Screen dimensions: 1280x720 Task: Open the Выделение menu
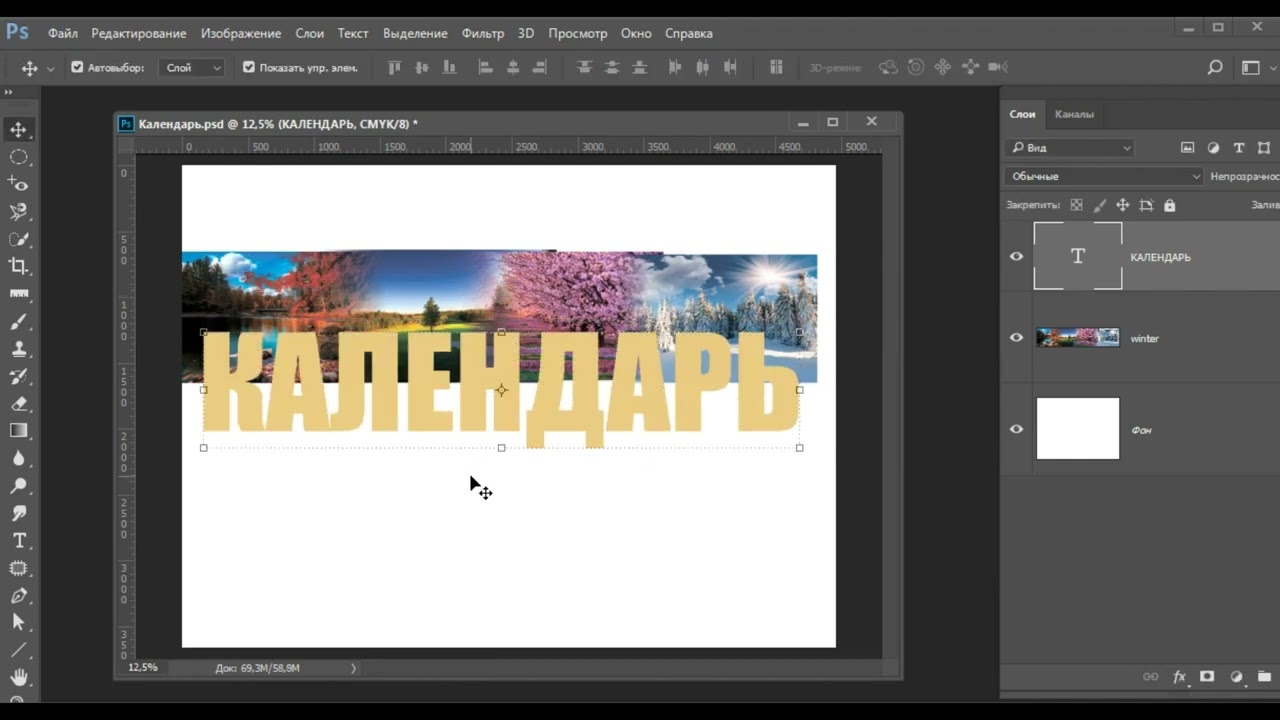point(415,33)
